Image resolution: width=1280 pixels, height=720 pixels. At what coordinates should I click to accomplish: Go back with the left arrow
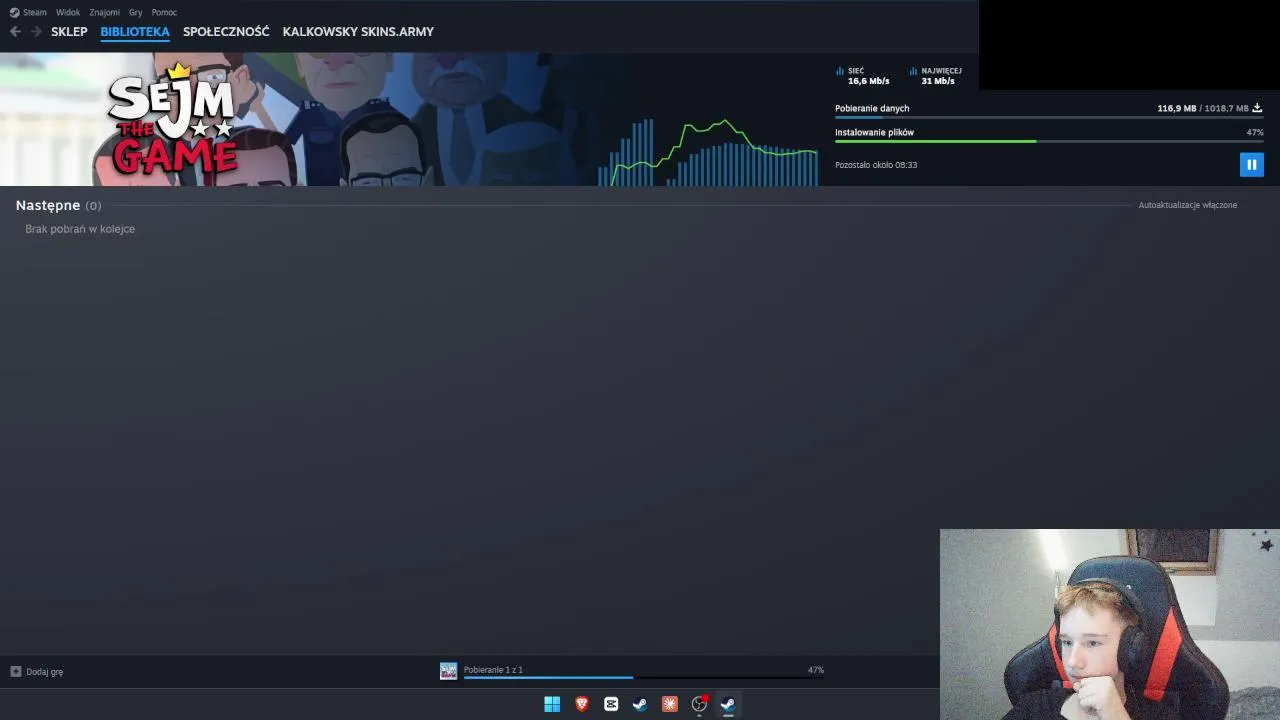(15, 32)
